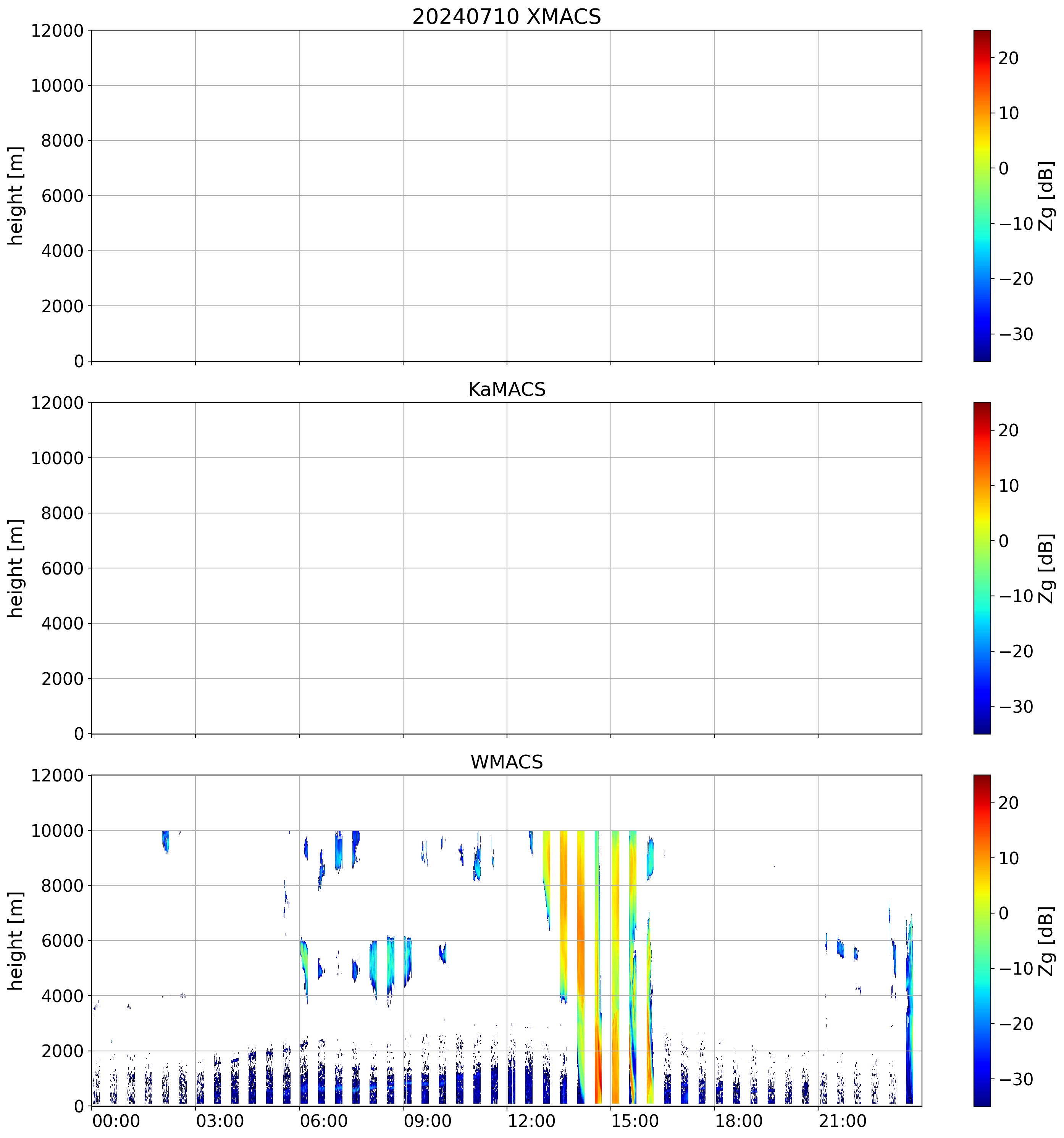Click the empty XMACS plot area center
This screenshot has height=1138, width=1064.
(506, 196)
